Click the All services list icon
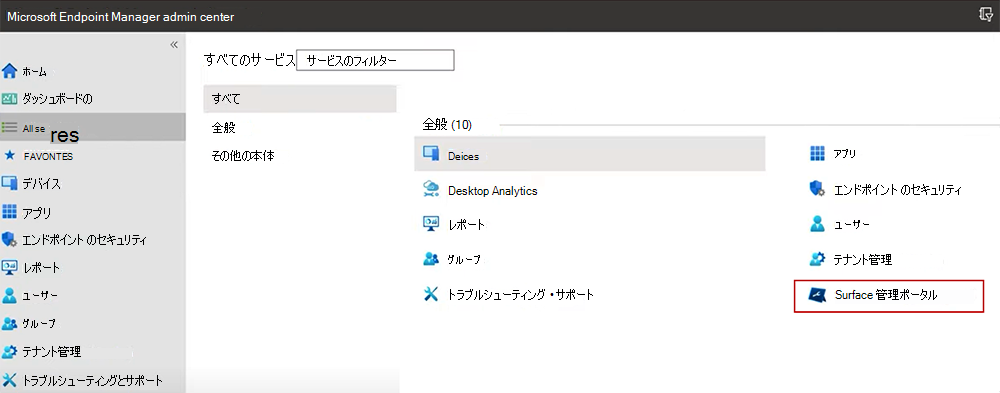This screenshot has width=1000, height=393. 10,128
